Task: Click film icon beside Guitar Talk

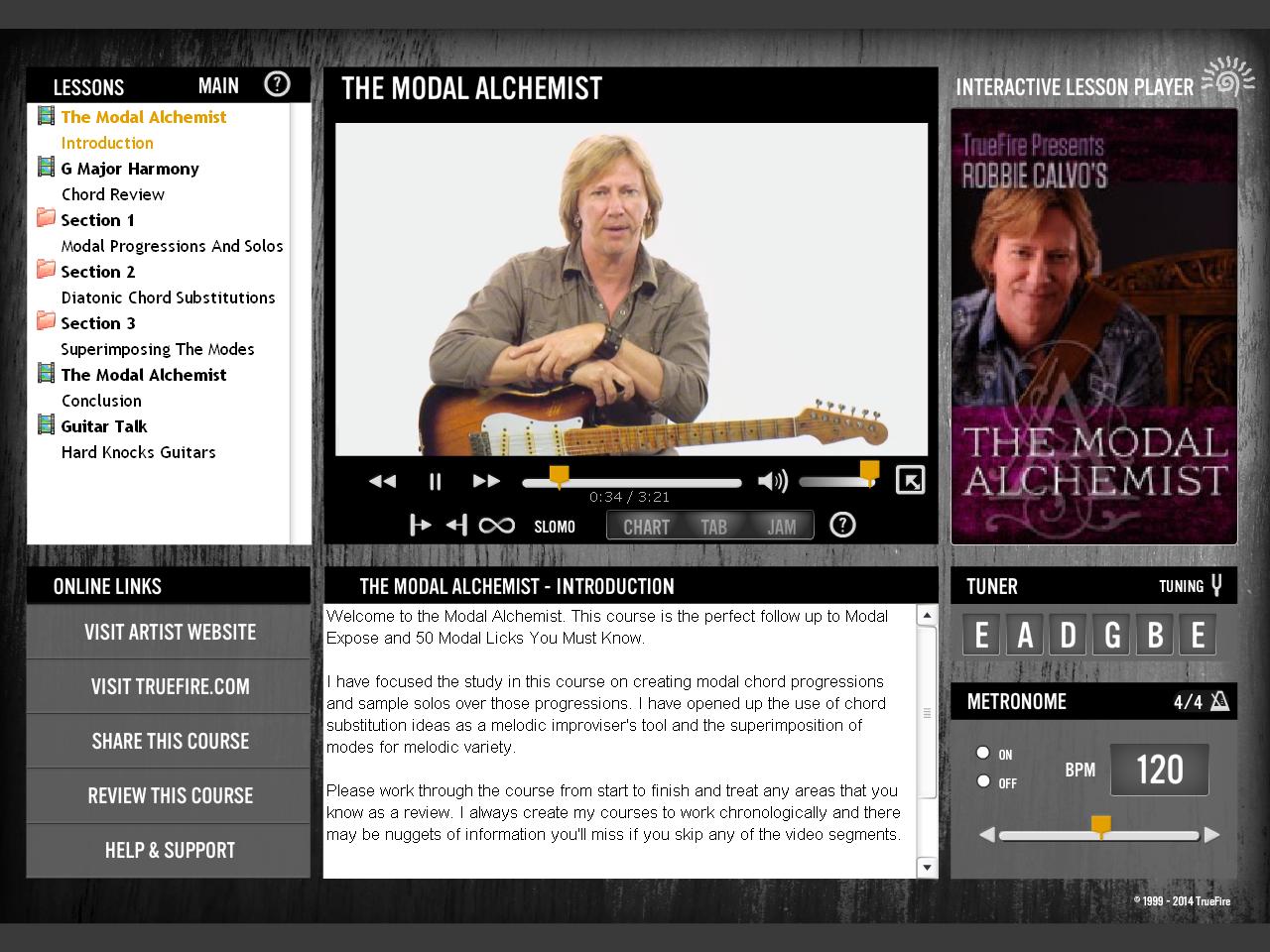Action: point(46,425)
